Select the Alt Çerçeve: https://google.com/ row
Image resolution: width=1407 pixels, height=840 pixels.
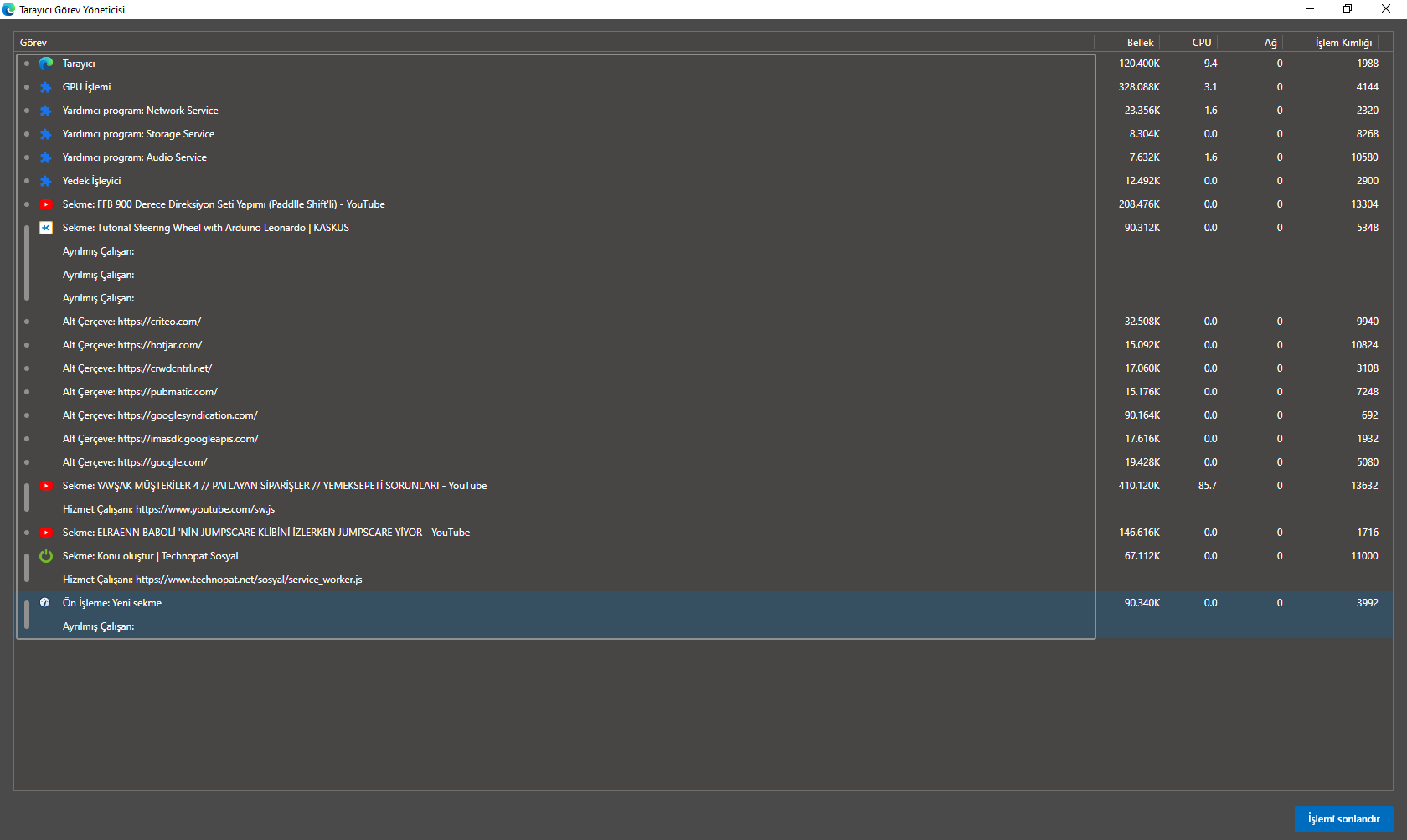click(703, 462)
